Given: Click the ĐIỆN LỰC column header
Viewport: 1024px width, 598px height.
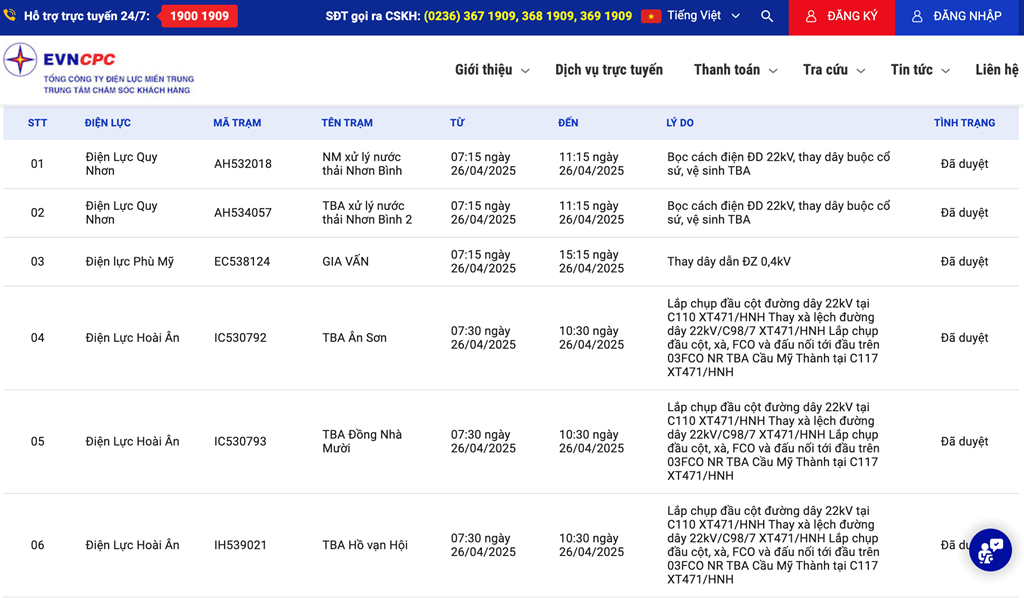Looking at the screenshot, I should click(x=108, y=123).
